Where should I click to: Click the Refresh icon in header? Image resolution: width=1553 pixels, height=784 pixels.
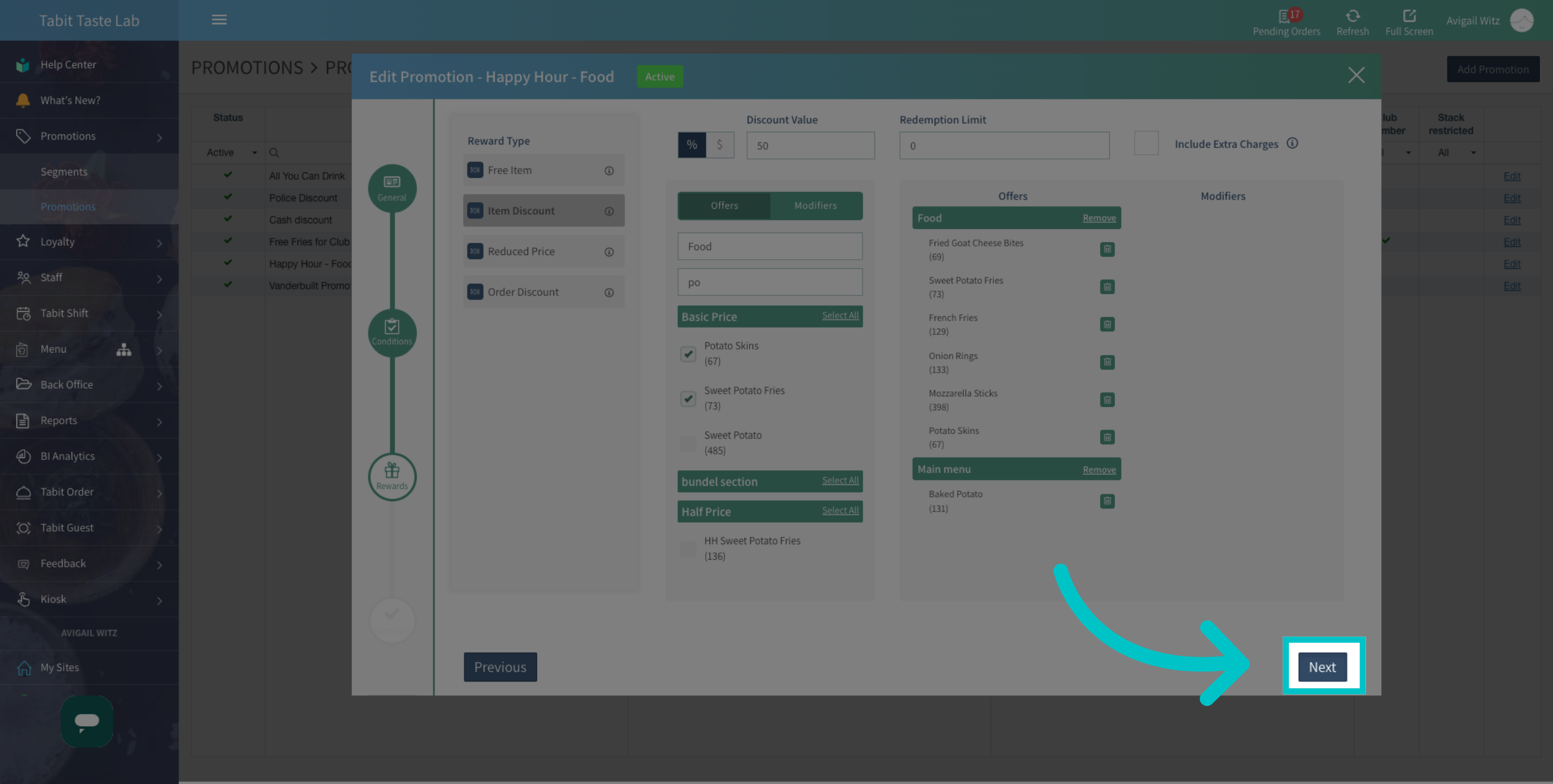click(1352, 16)
